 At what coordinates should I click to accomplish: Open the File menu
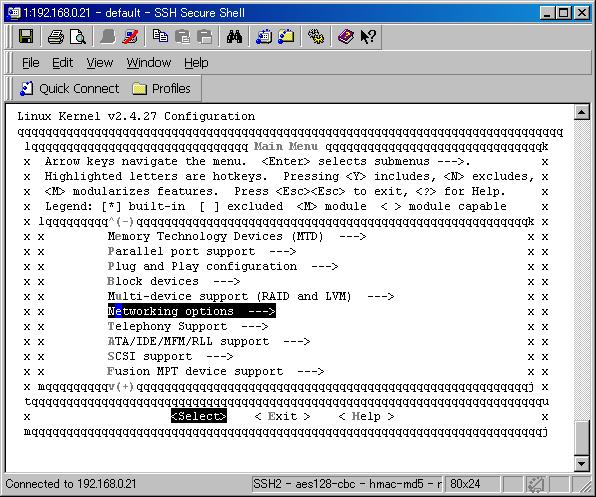click(30, 63)
